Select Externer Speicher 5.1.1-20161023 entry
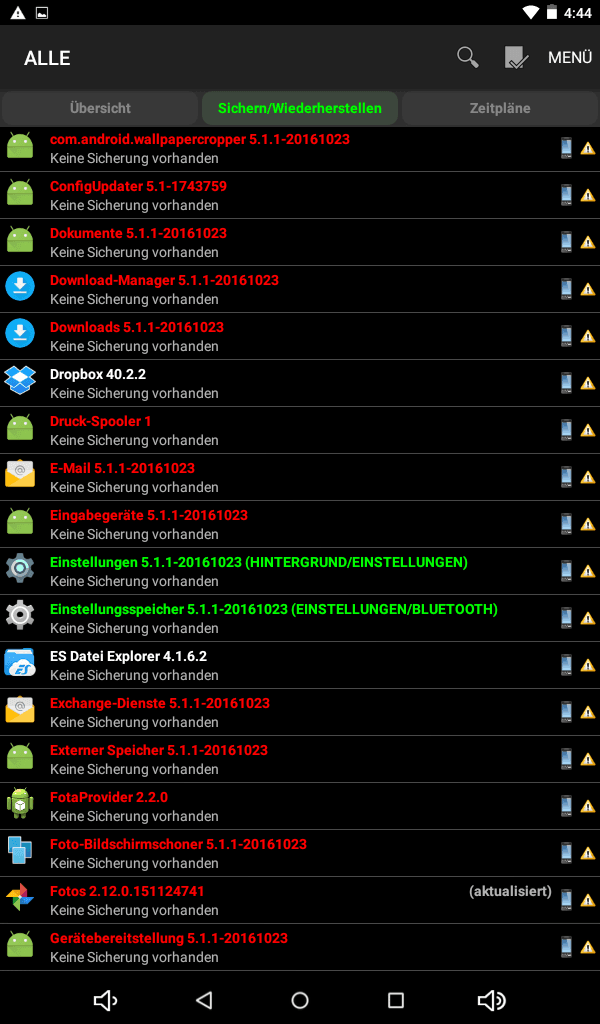Screen dimensions: 600x1024 point(300,760)
